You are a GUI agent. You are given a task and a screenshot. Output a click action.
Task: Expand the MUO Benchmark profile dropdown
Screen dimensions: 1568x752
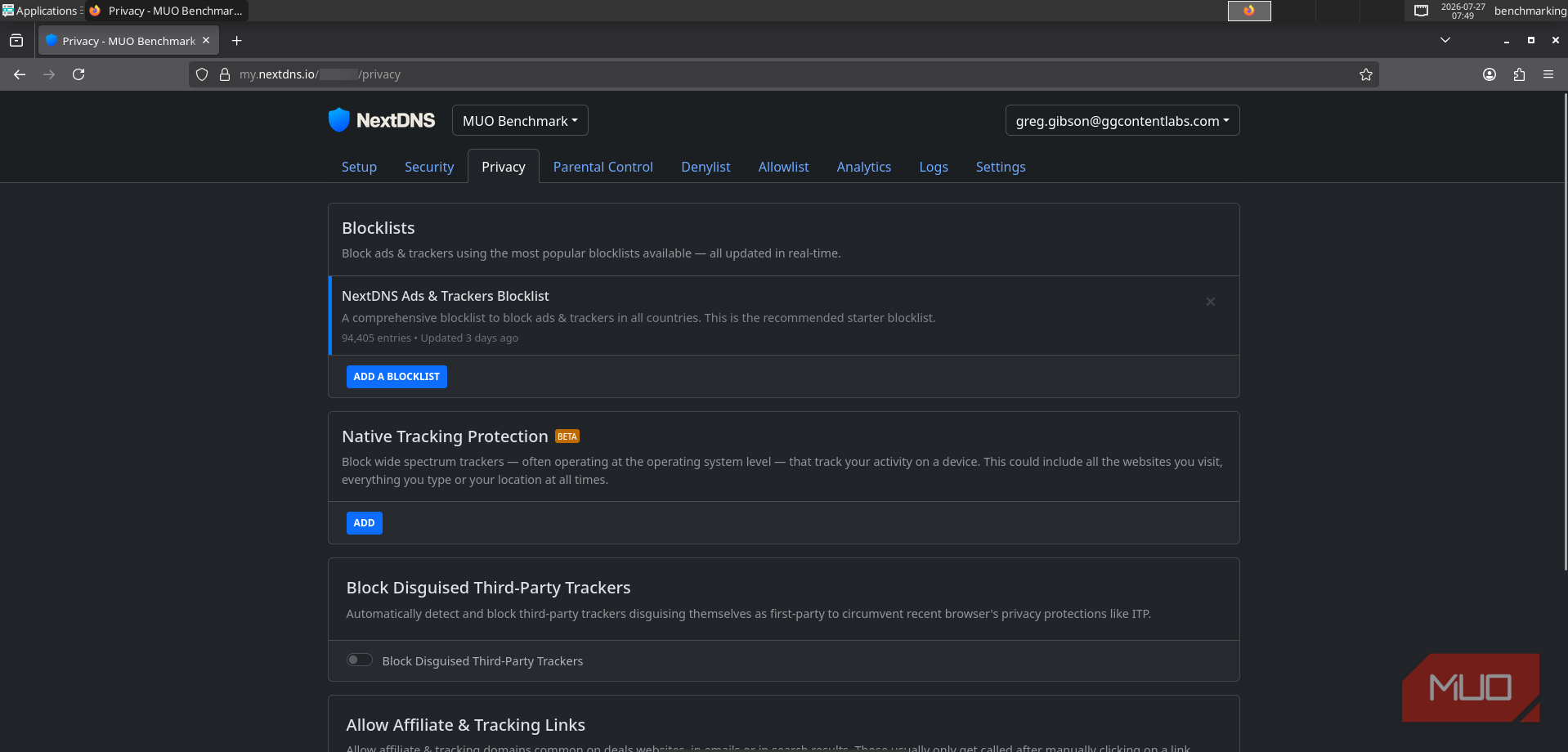(x=520, y=121)
